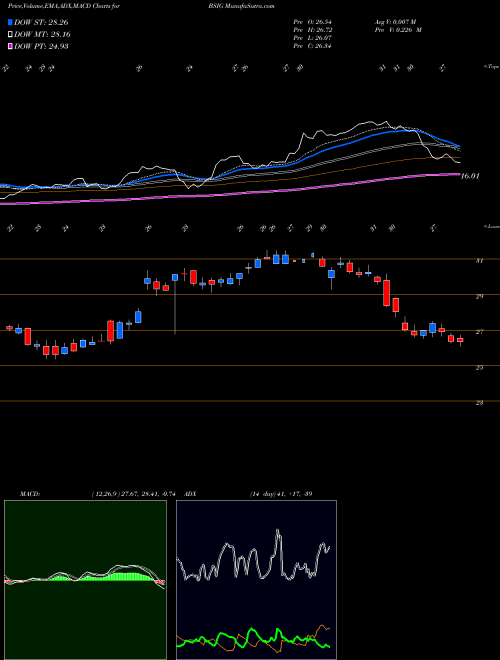Click the 31 price axis label

tap(479, 261)
